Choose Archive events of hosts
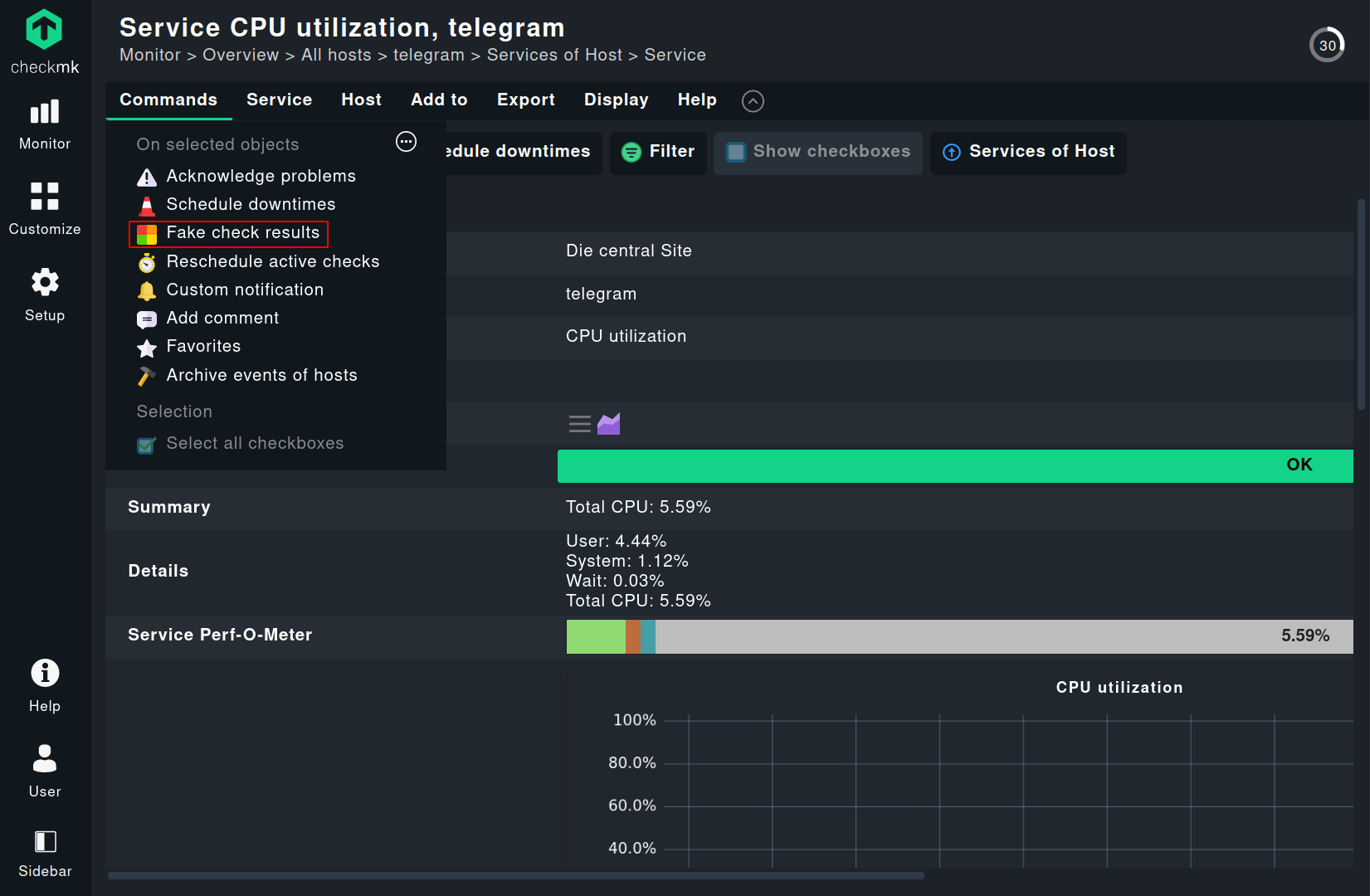 click(x=247, y=376)
